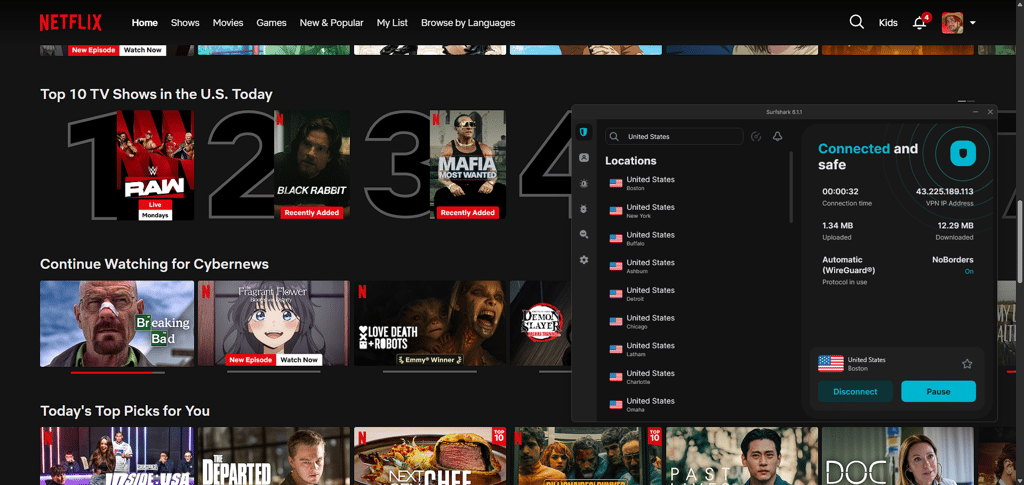This screenshot has height=485, width=1024.
Task: Switch to Kids profile link
Action: [x=888, y=23]
